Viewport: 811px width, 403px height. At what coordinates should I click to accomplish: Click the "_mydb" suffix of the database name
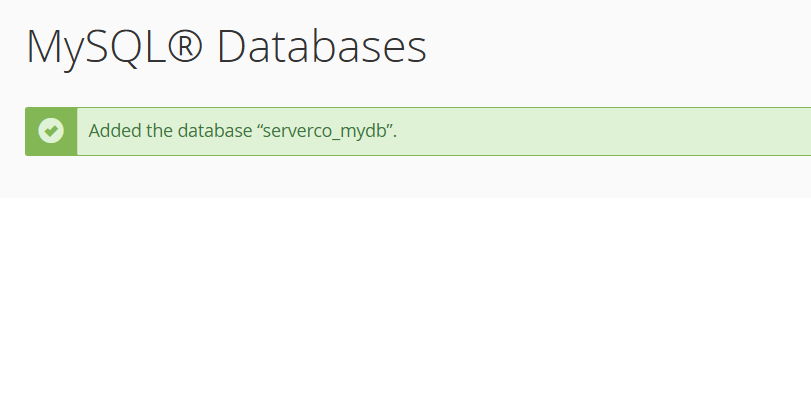coord(365,132)
